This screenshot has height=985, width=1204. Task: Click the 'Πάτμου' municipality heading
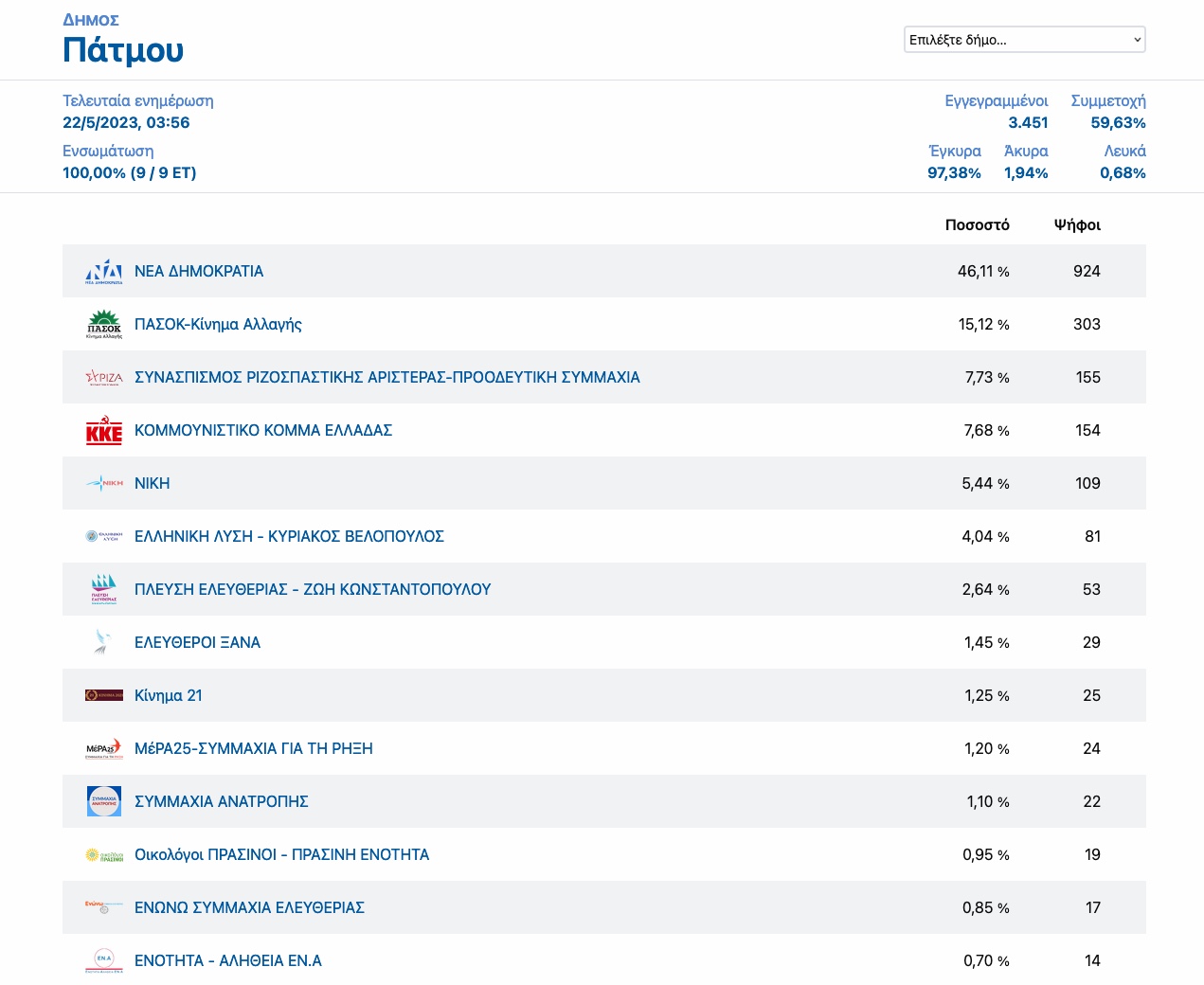point(123,49)
